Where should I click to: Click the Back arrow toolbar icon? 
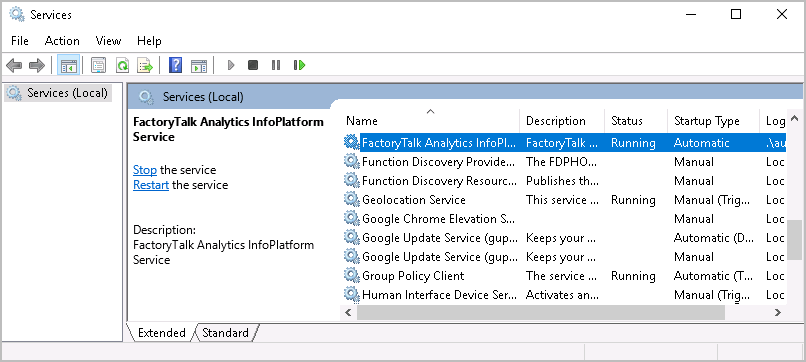pyautogui.click(x=14, y=65)
